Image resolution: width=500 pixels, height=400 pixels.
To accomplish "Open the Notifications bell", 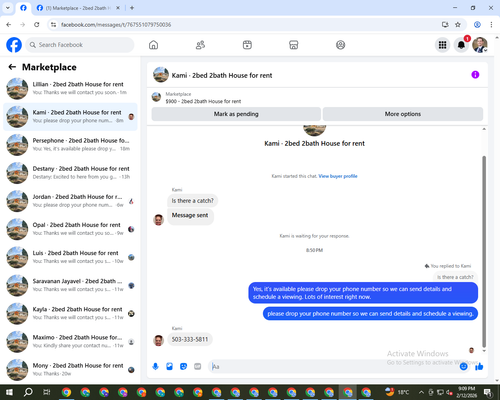I will [x=461, y=45].
